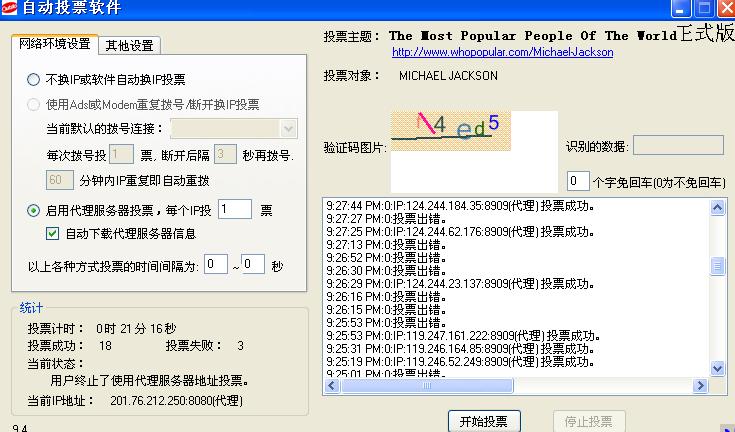Click the log's horizontal scroll right arrow
This screenshot has width=735, height=432.
700,385
